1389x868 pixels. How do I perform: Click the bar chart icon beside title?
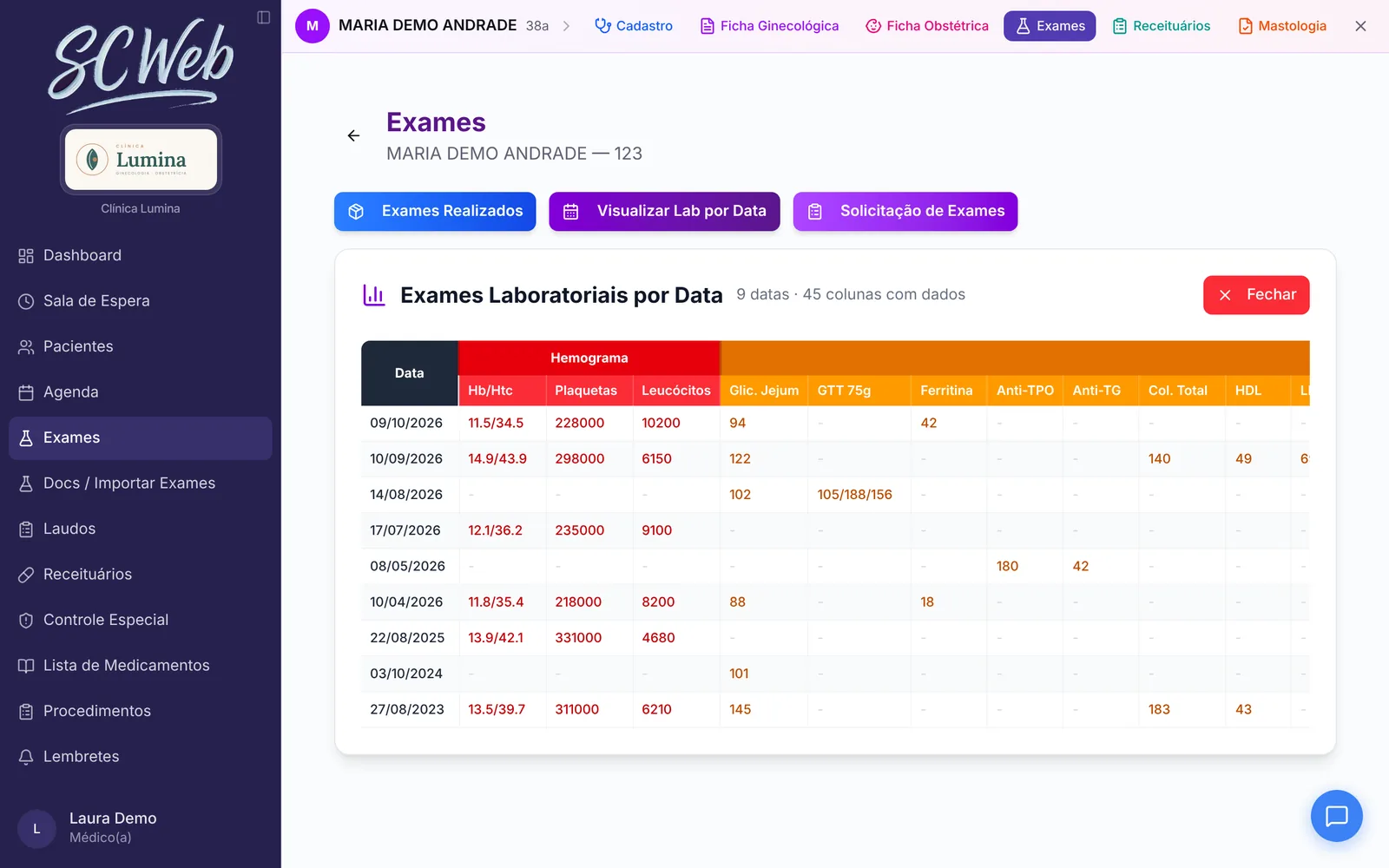tap(374, 295)
